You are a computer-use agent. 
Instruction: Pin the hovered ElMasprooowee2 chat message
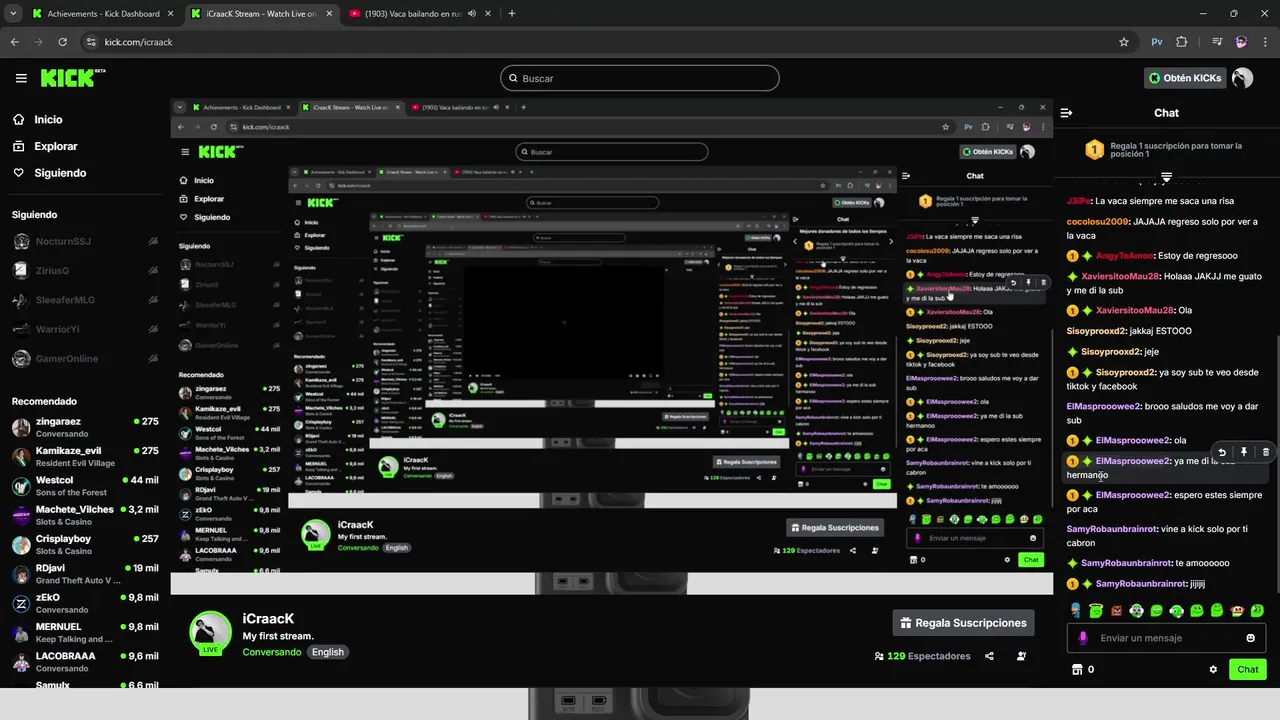pos(1244,452)
